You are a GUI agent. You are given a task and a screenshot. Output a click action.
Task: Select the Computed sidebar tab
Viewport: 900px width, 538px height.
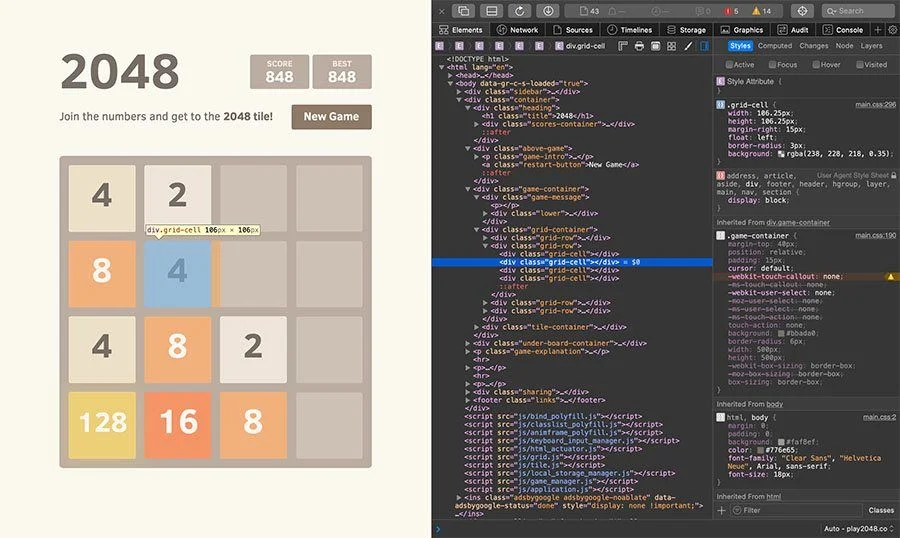tap(774, 46)
